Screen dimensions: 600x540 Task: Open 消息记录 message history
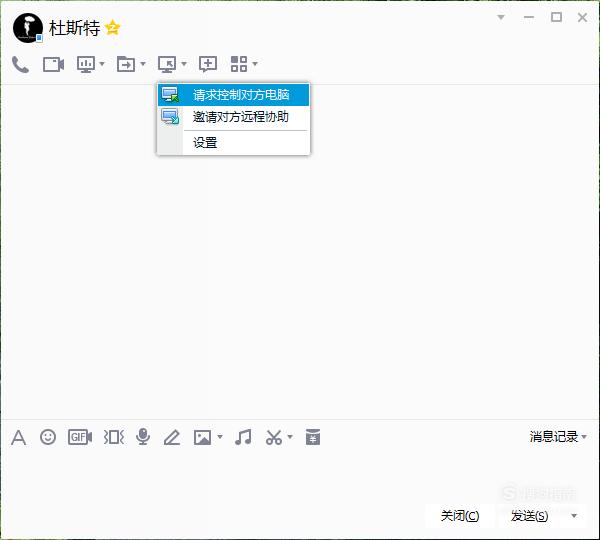point(553,437)
